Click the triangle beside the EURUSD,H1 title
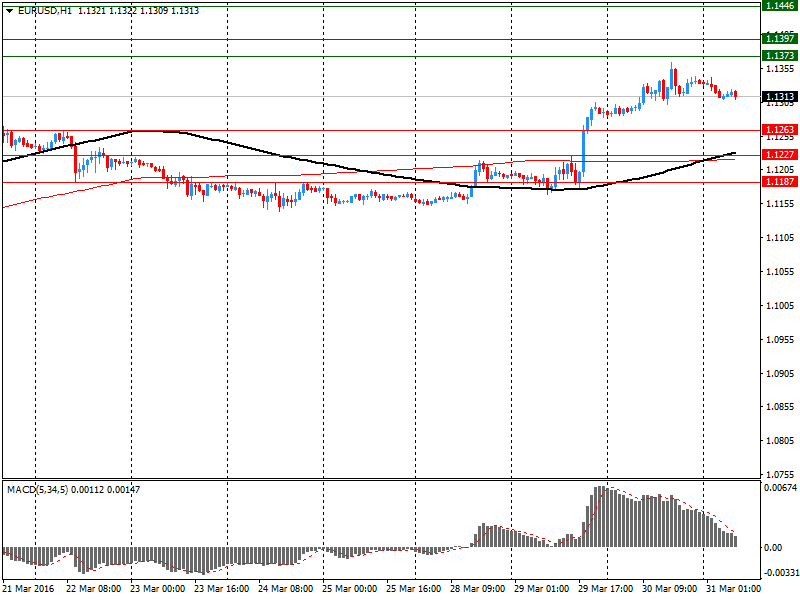Viewport: 800px width, 600px height. click(x=9, y=11)
